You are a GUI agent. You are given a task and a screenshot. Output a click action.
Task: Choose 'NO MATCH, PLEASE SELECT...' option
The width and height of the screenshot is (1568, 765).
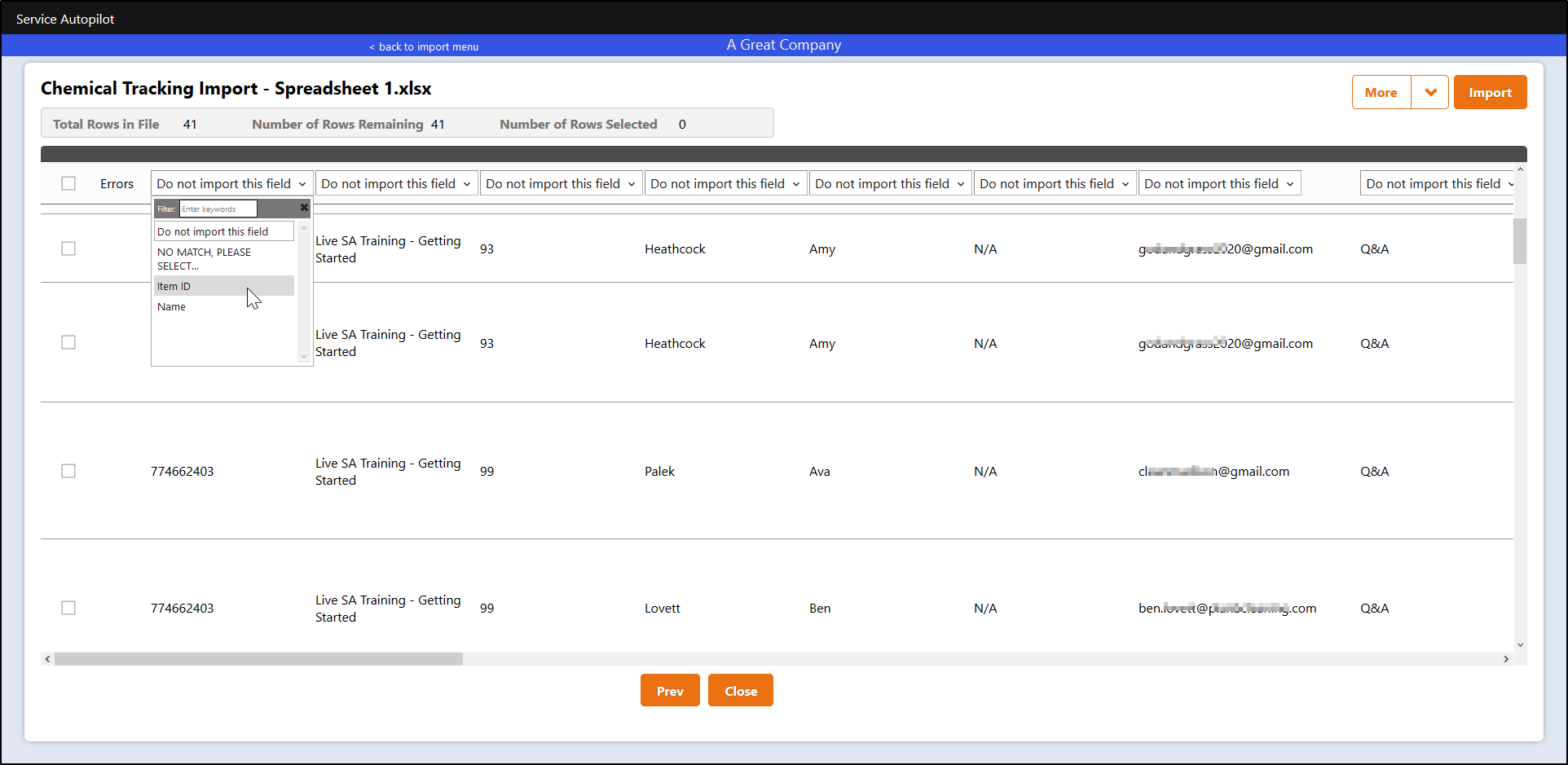pos(204,258)
